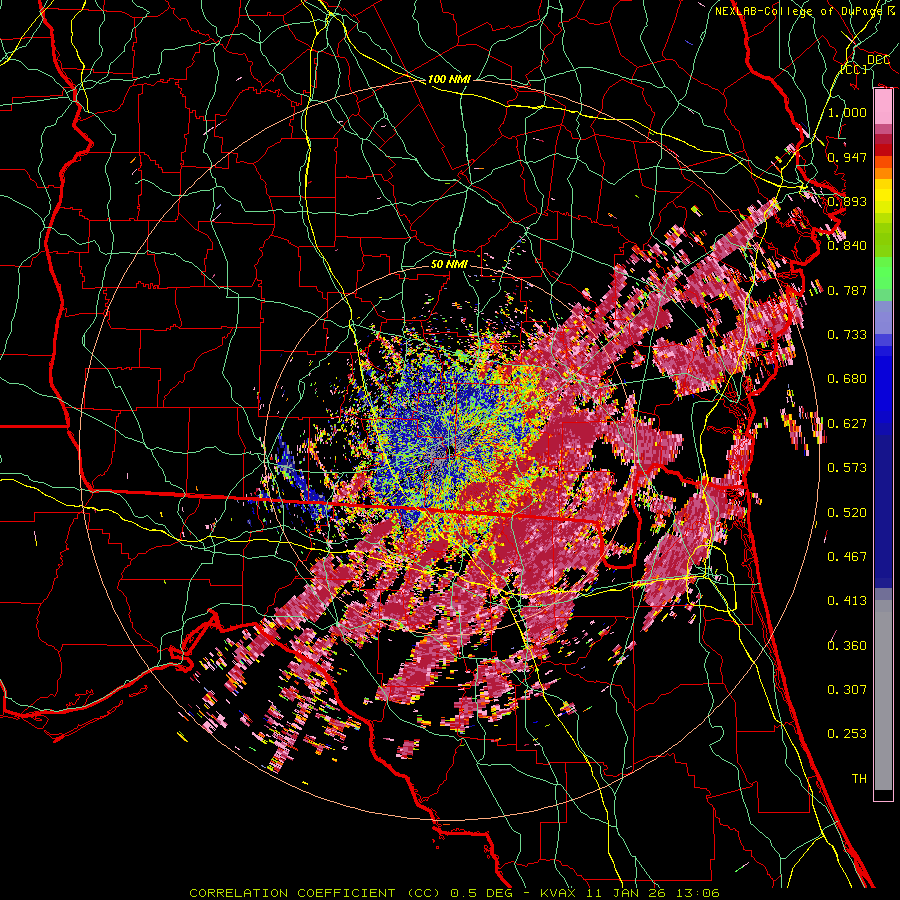Click the 0.680 scale value

[847, 379]
